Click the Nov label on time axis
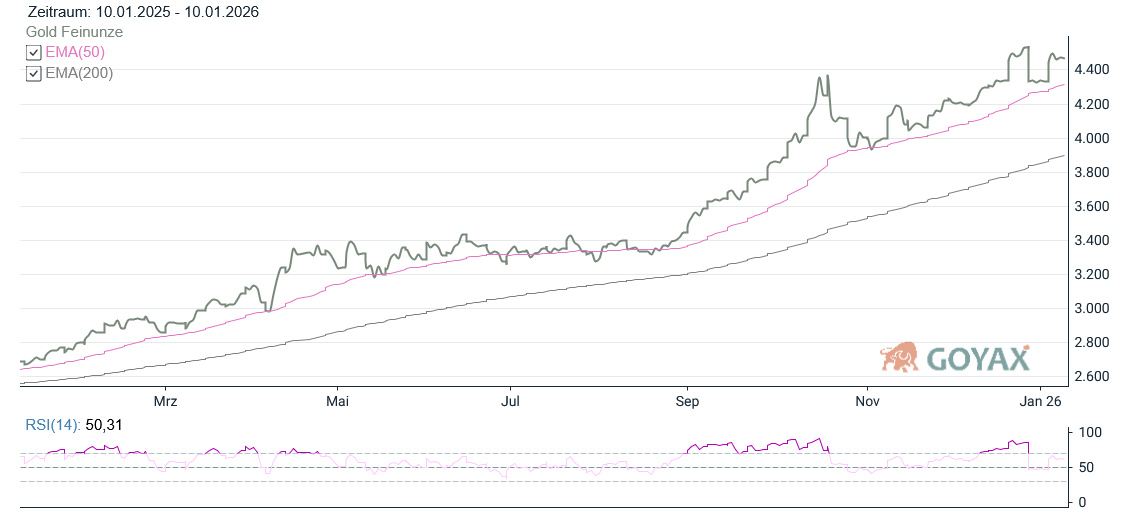The width and height of the screenshot is (1140, 513). pyautogui.click(x=866, y=401)
